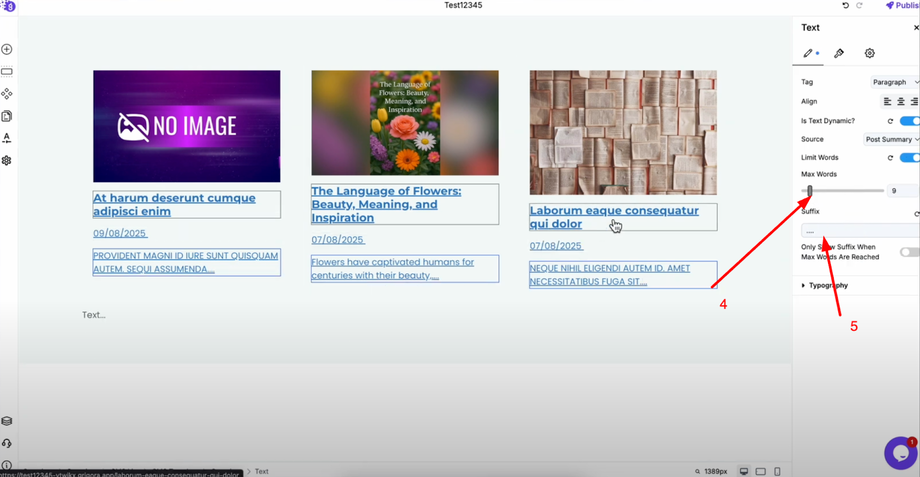Open 'The Language of Flowers' post title link
The image size is (920, 477).
[386, 204]
